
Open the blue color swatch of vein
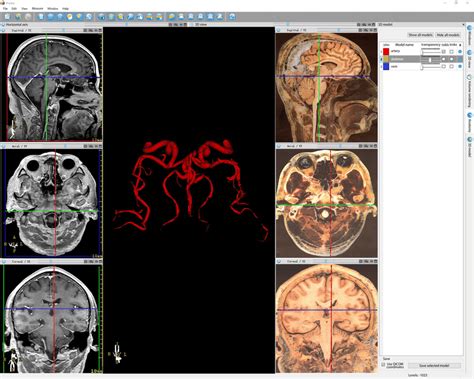[386, 66]
